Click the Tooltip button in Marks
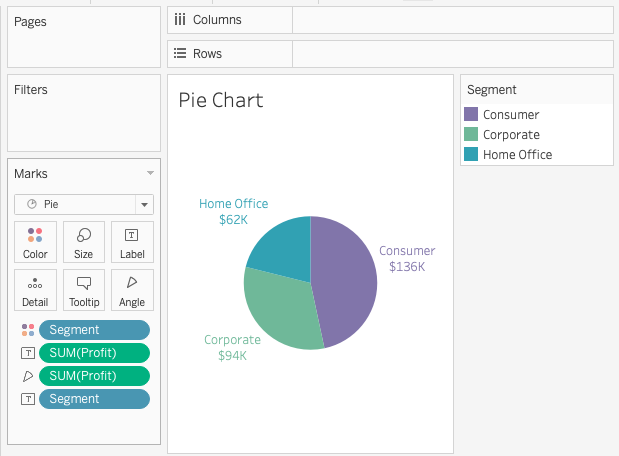Viewport: 619px width, 456px height. pyautogui.click(x=84, y=290)
